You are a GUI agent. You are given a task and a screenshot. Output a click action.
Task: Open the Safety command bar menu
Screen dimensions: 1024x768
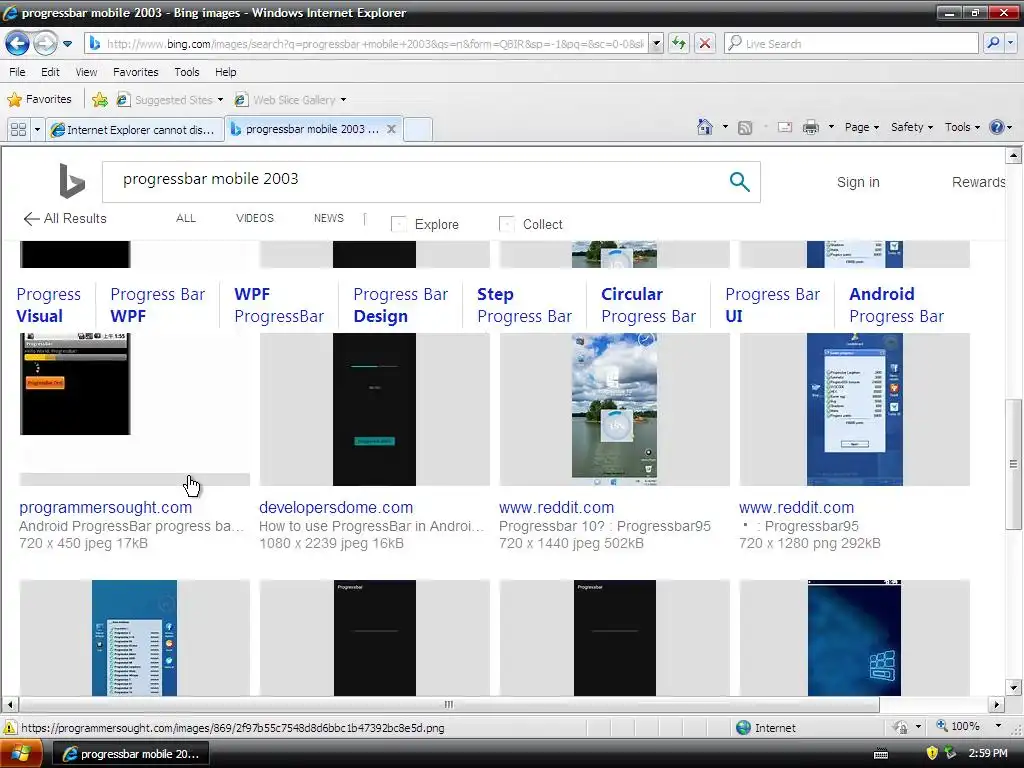pyautogui.click(x=912, y=127)
